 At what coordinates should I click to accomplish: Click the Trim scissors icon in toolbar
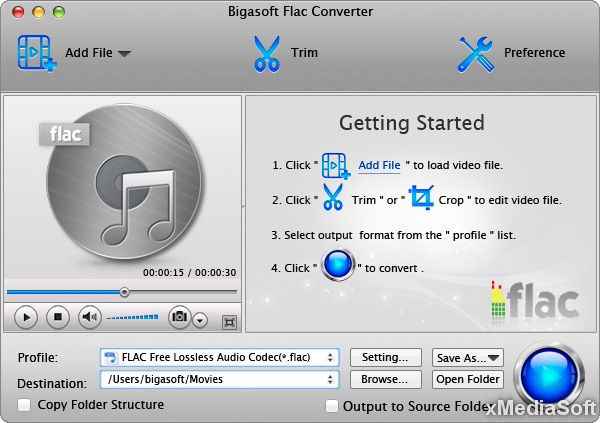click(x=267, y=54)
